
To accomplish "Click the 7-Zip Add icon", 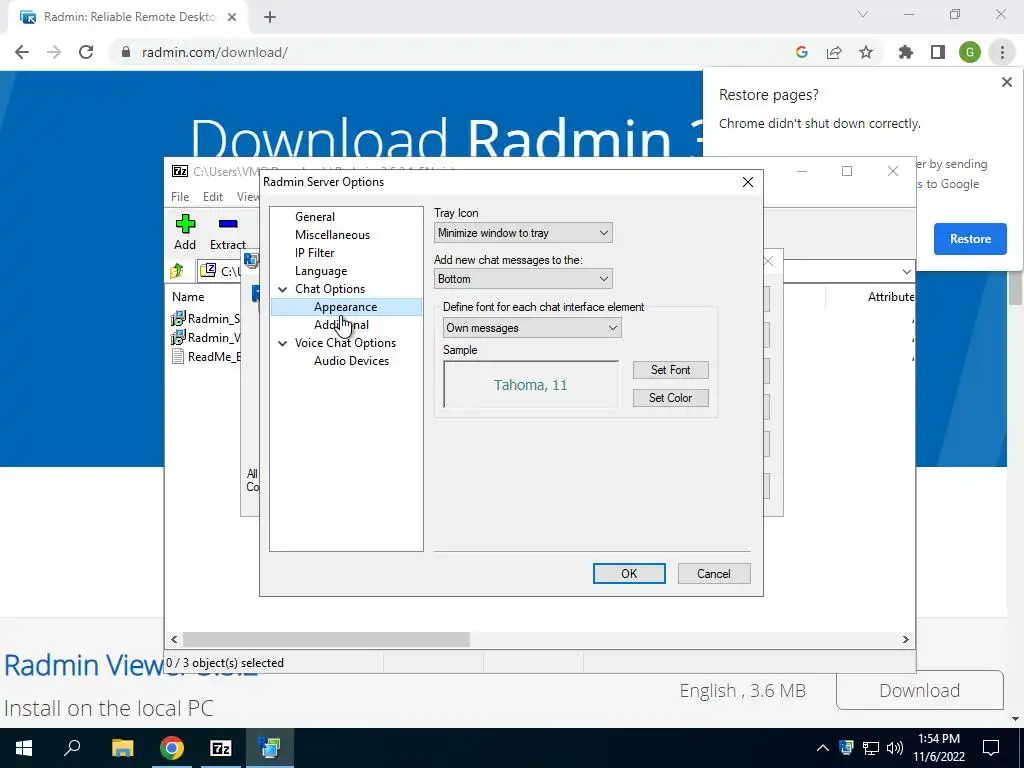I will click(185, 225).
